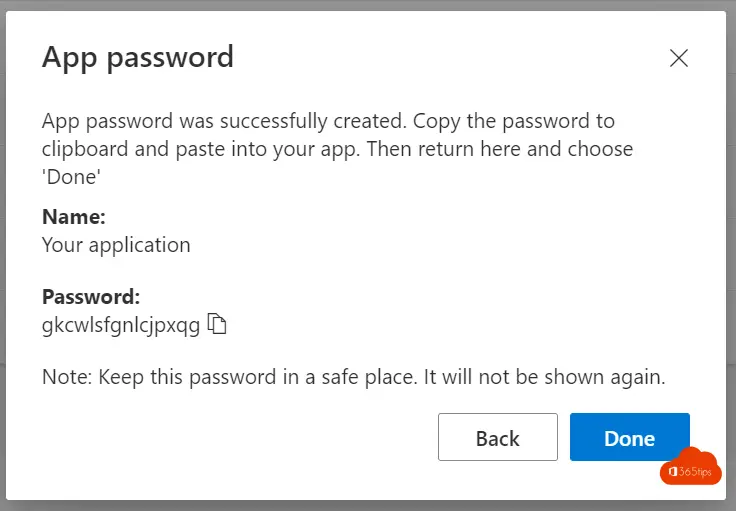This screenshot has height=511, width=736.
Task: Confirm with the blue Done button
Action: [x=629, y=437]
